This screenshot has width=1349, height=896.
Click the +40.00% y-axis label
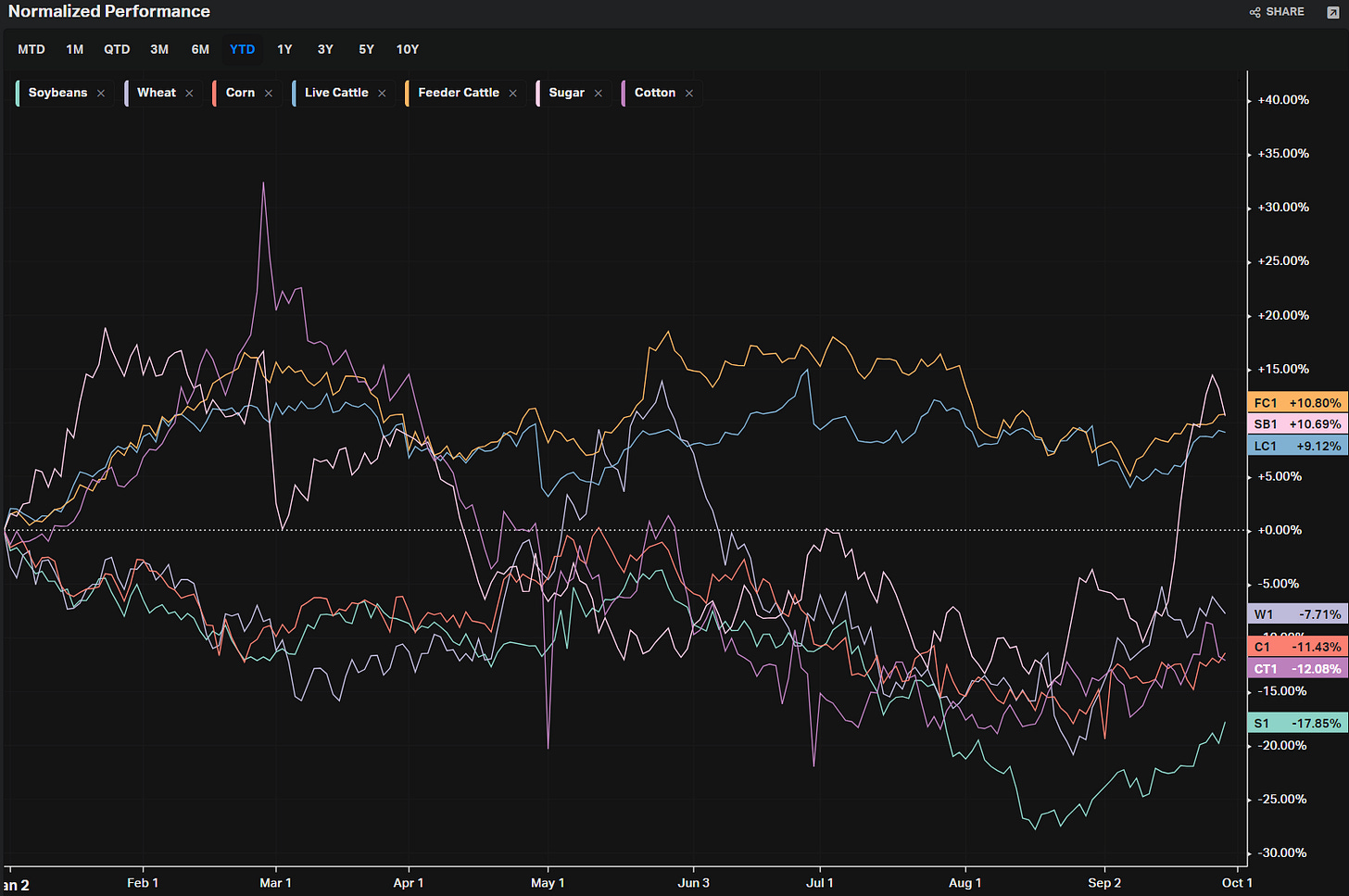pos(1283,100)
